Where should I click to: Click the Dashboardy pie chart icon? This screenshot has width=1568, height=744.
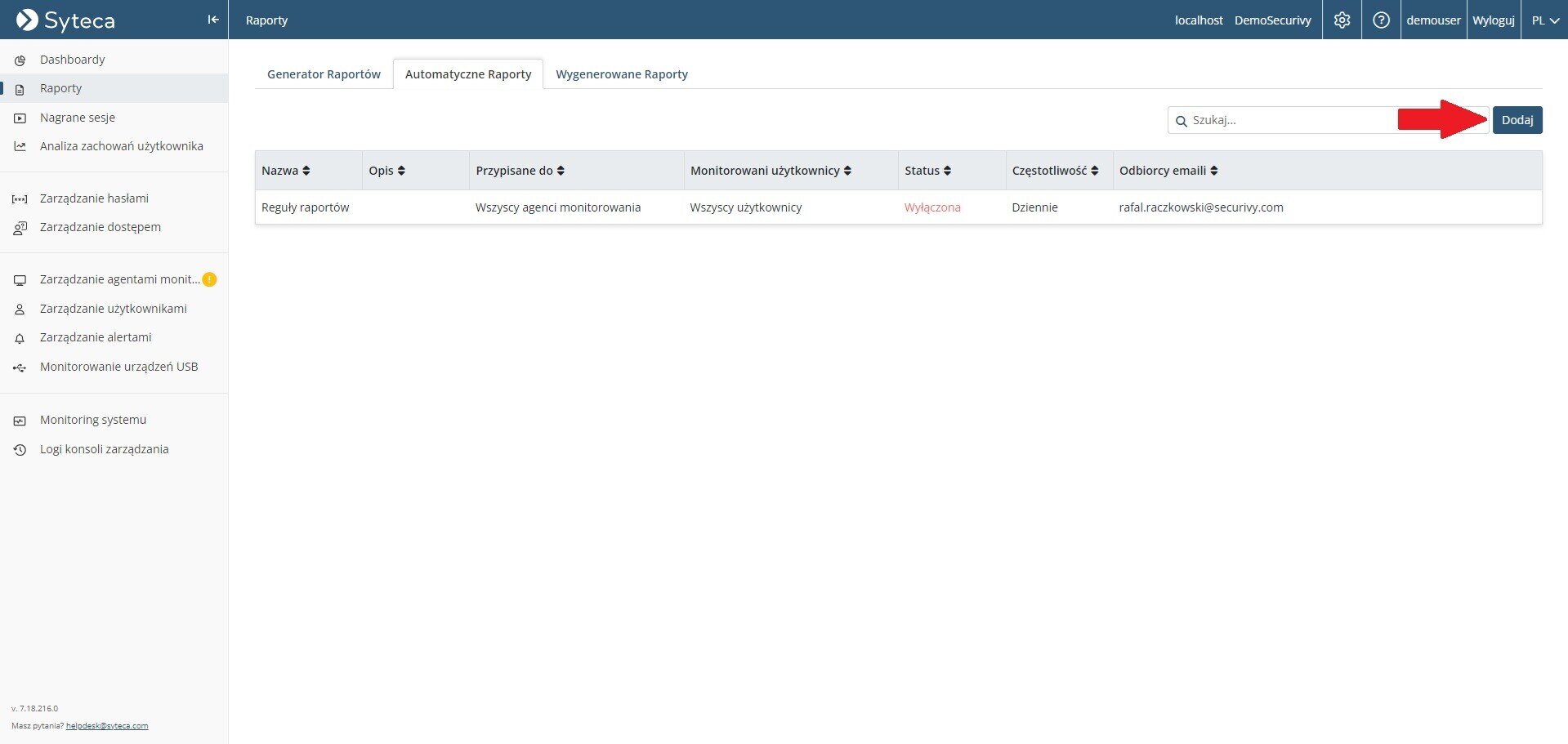click(x=20, y=60)
